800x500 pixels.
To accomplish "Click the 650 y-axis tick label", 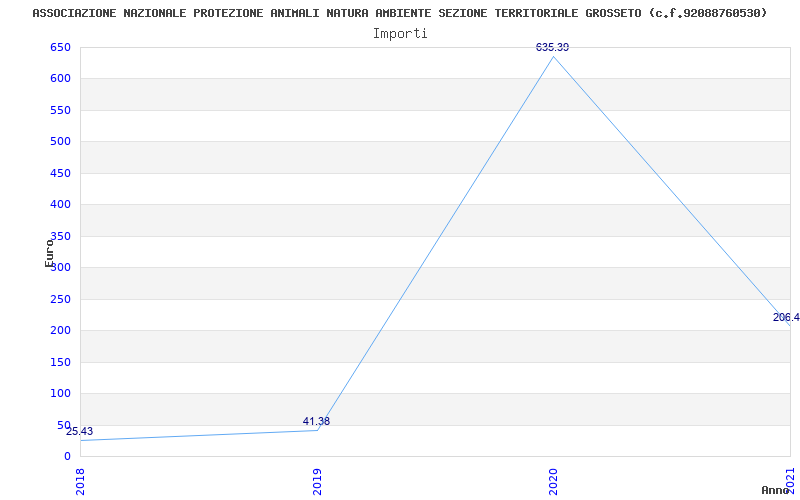I will (60, 47).
